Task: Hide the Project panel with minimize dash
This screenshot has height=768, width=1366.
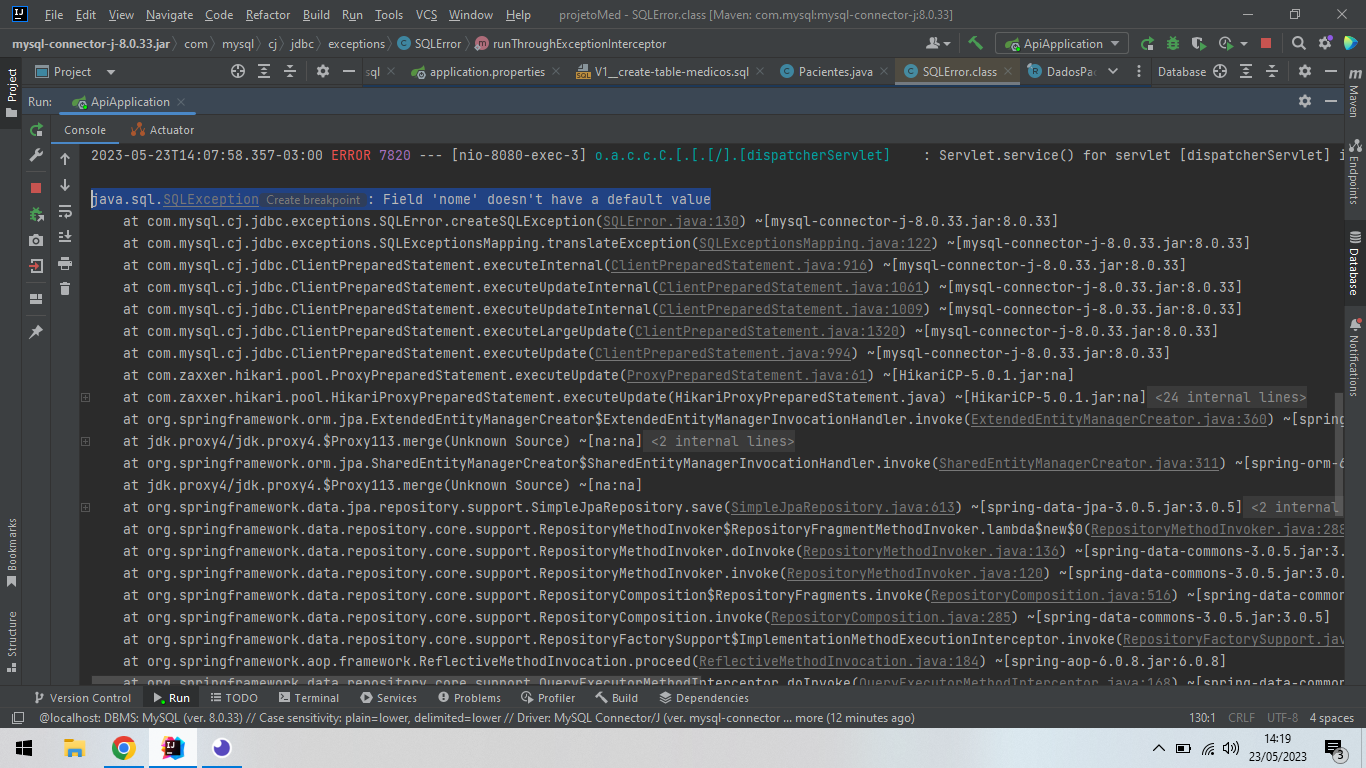Action: [348, 72]
